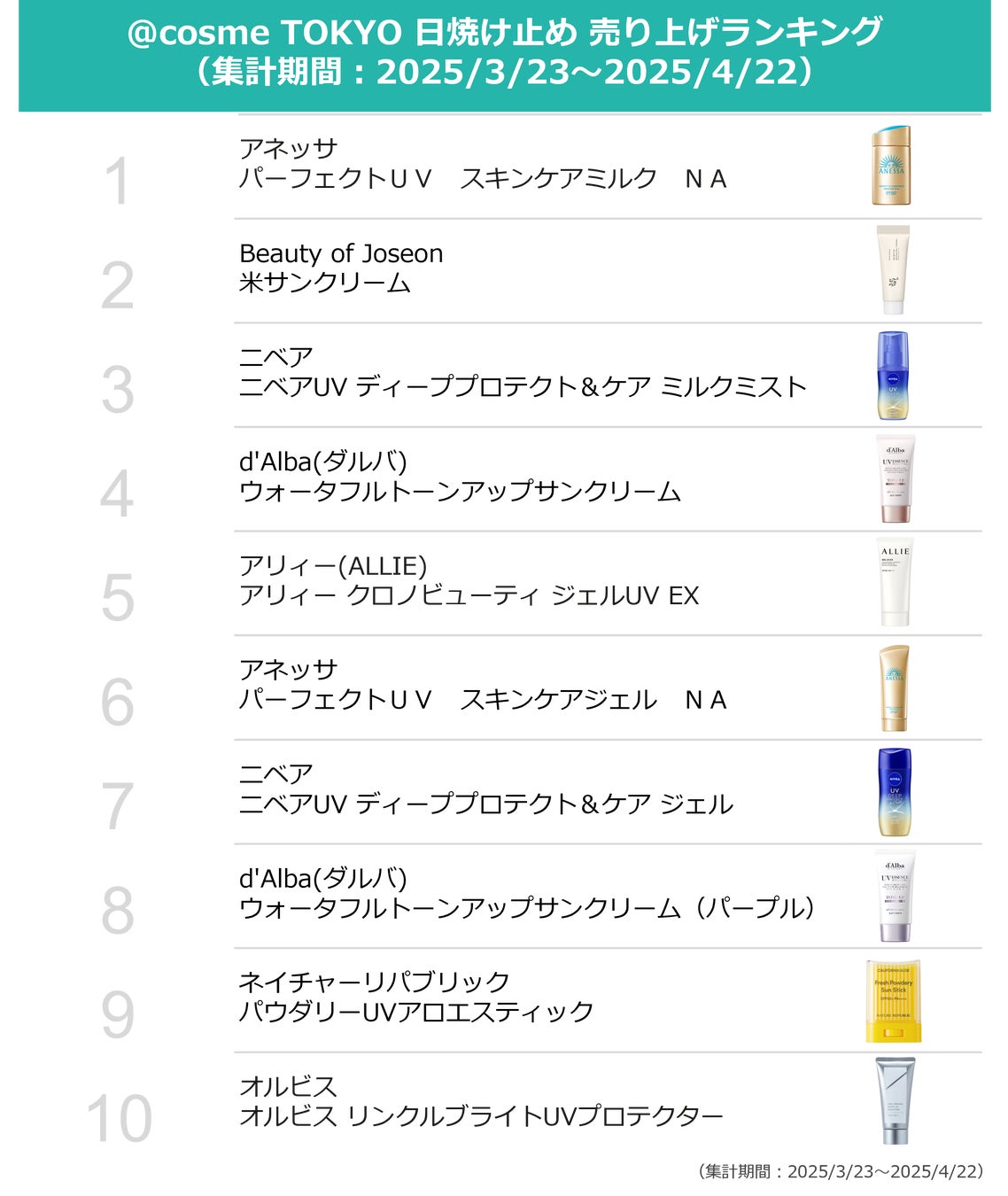The image size is (1008, 1196).
Task: Select the gold Anessa gel tube image
Action: point(894,687)
